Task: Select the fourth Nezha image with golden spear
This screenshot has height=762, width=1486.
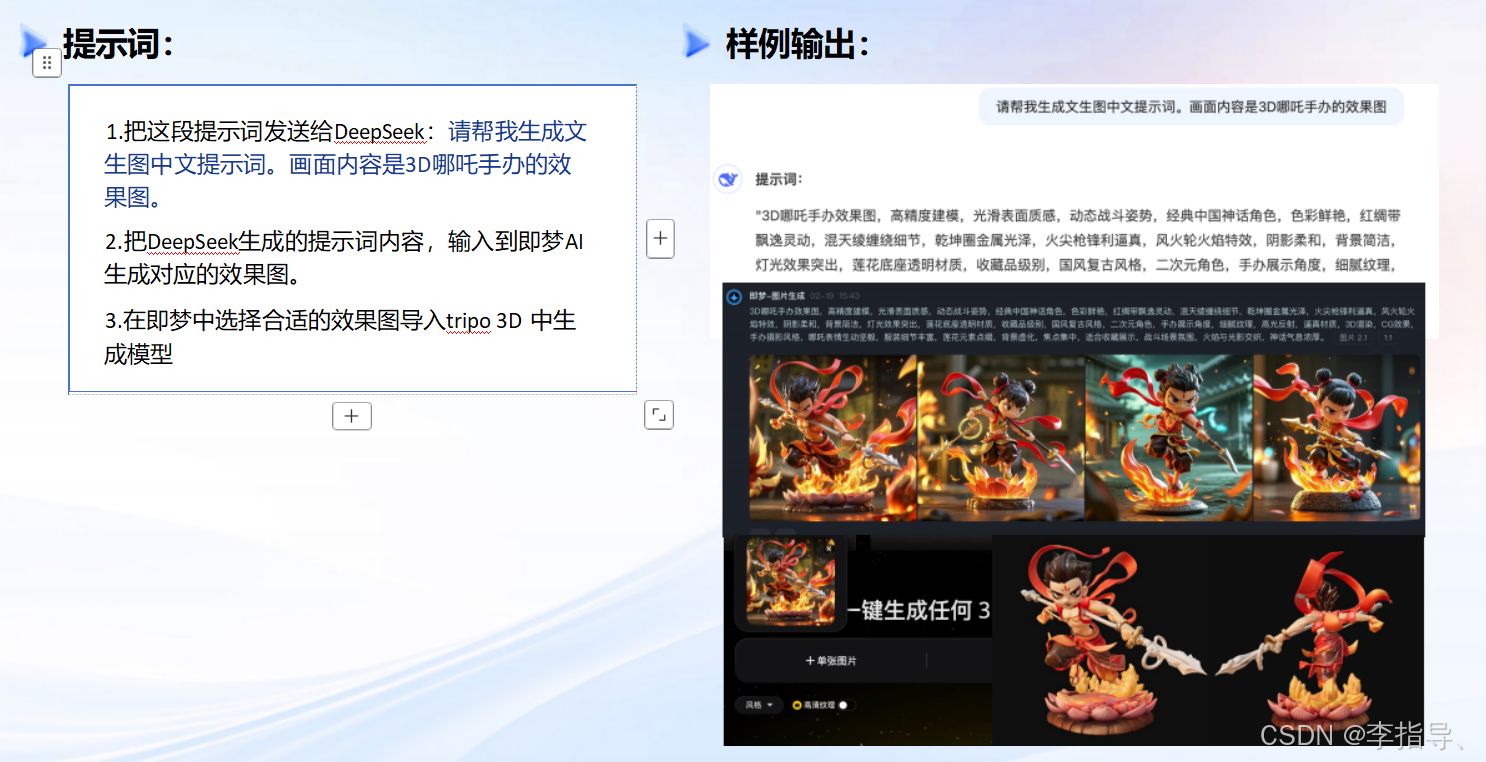Action: pyautogui.click(x=1336, y=437)
